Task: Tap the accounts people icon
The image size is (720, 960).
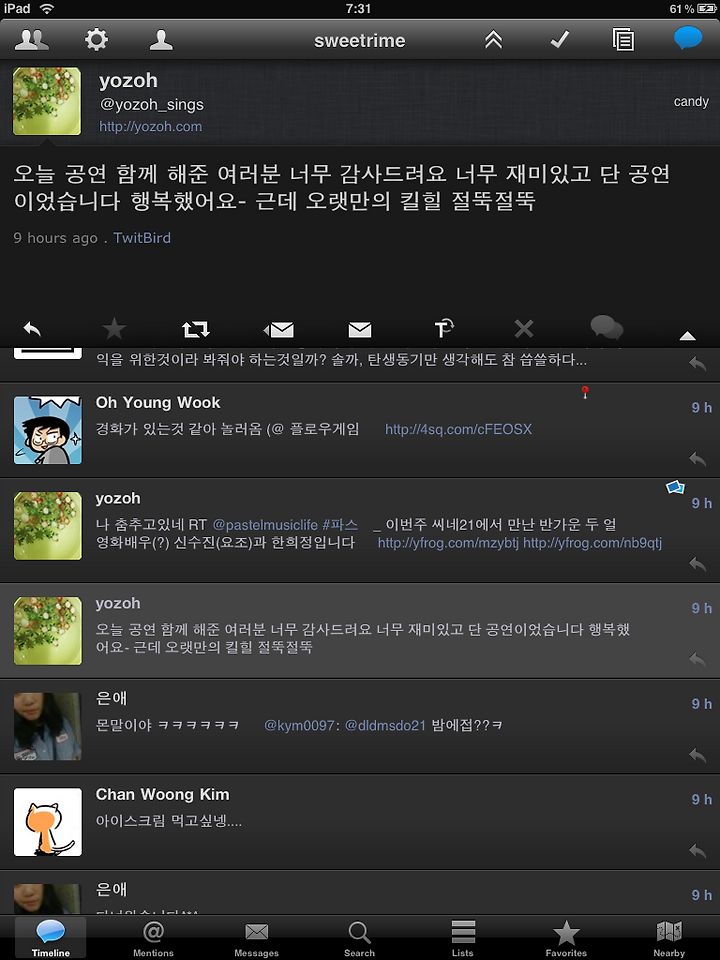Action: pyautogui.click(x=32, y=40)
